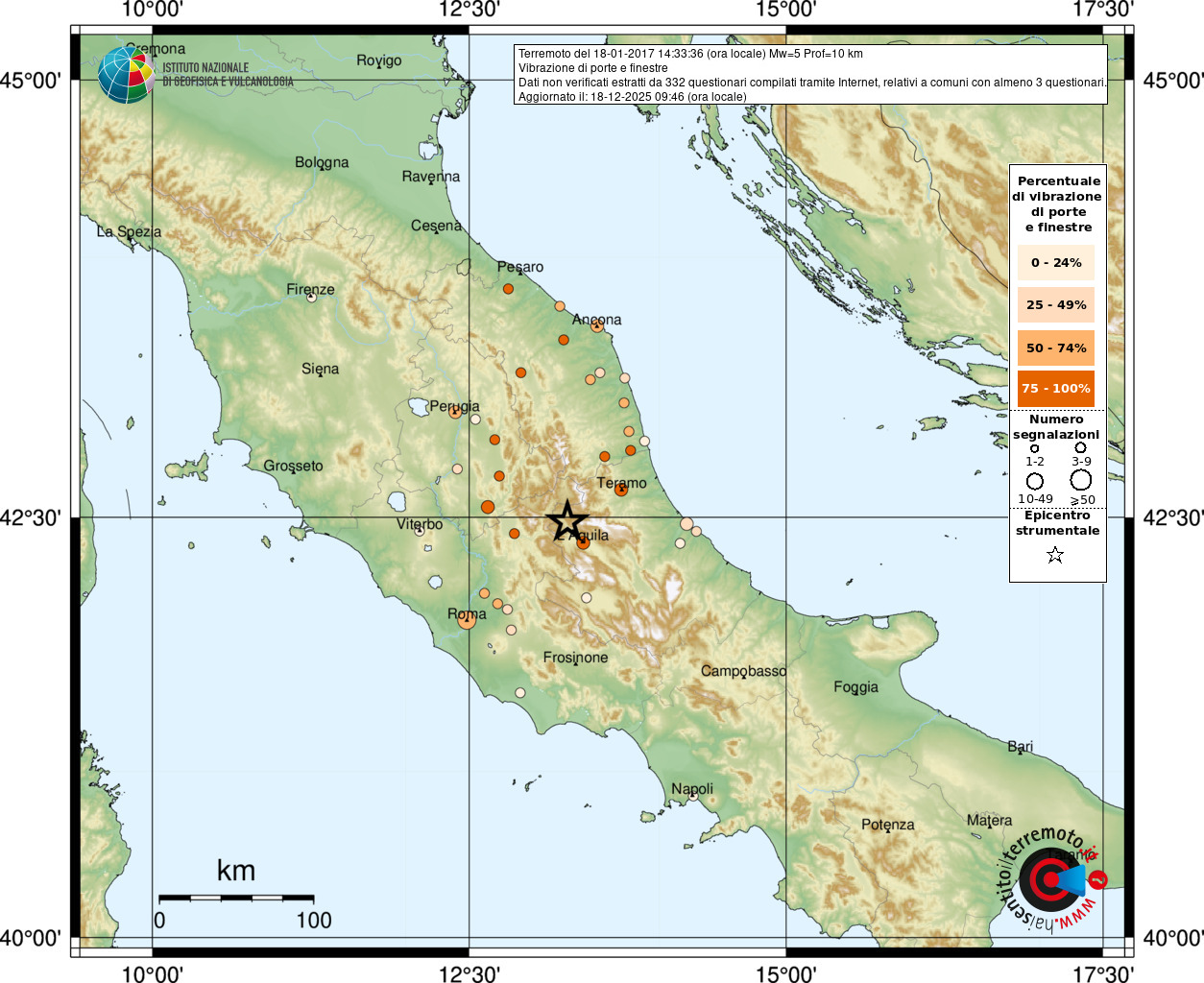Image resolution: width=1204 pixels, height=983 pixels.
Task: Select the dark orange circle below the epicenter star
Action: coord(583,543)
